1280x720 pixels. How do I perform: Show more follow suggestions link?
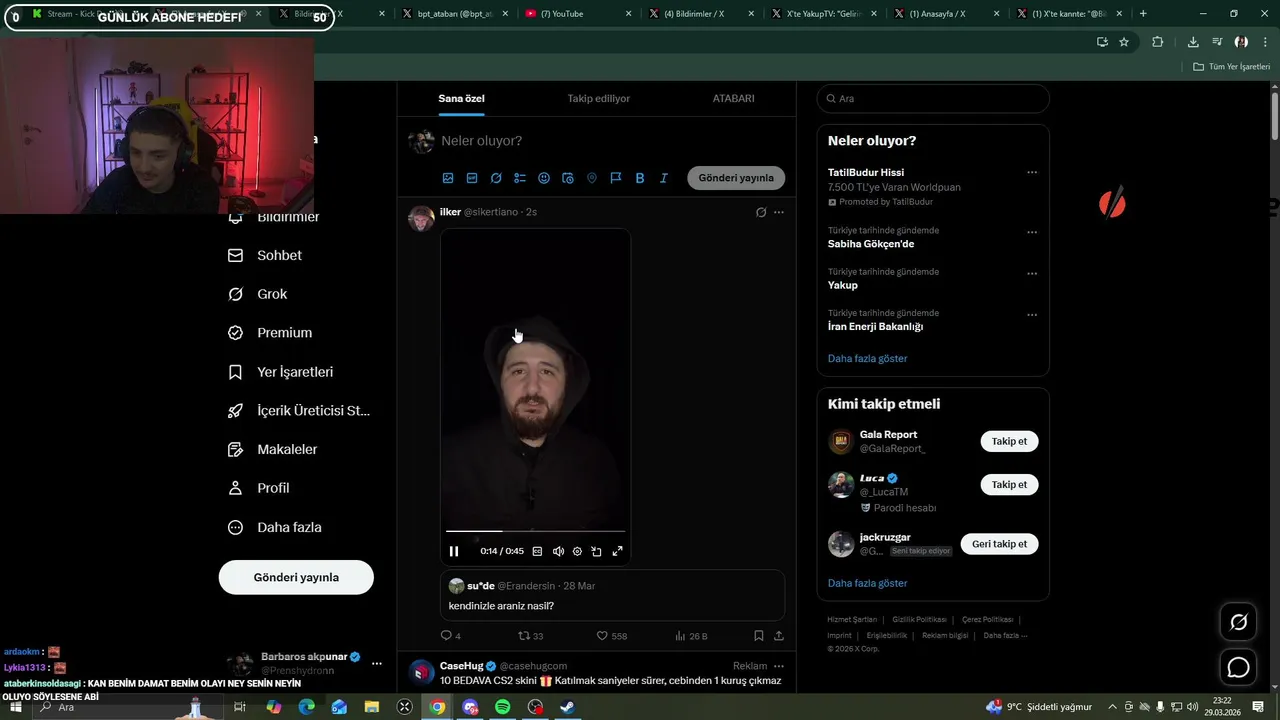point(868,583)
